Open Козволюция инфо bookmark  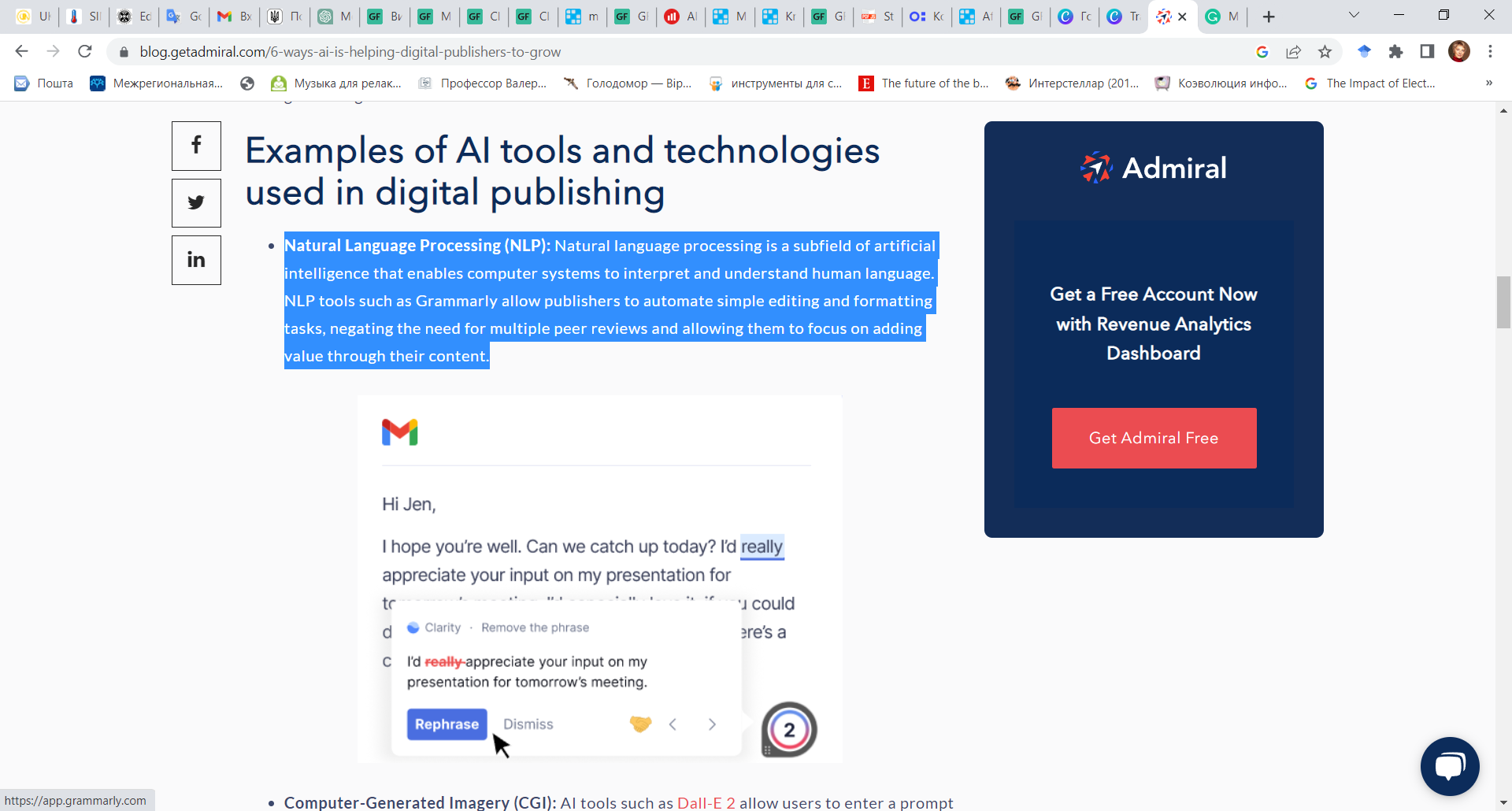(x=1221, y=83)
